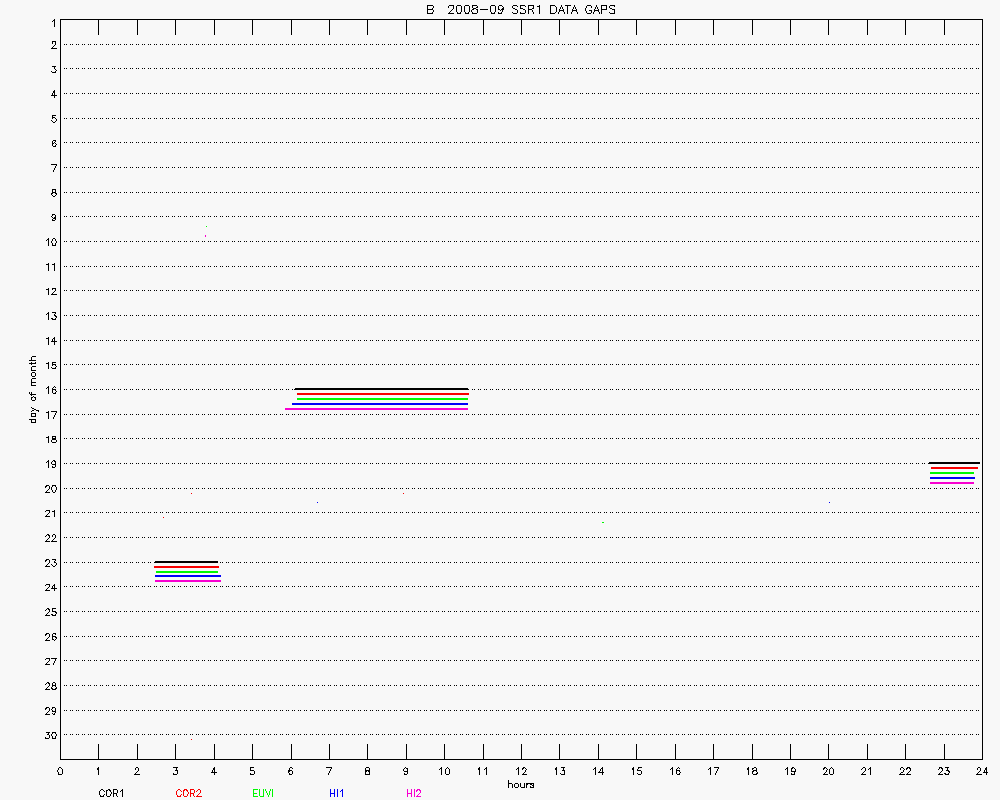The width and height of the screenshot is (1000, 800).
Task: Click the magenta HI2 legend label
Action: [x=413, y=793]
